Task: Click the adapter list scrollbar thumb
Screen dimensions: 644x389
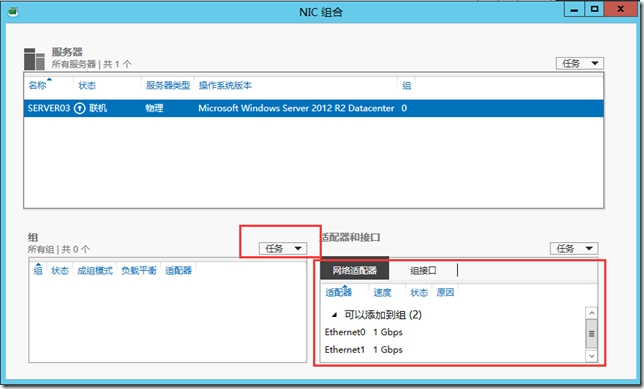Action: pos(591,334)
